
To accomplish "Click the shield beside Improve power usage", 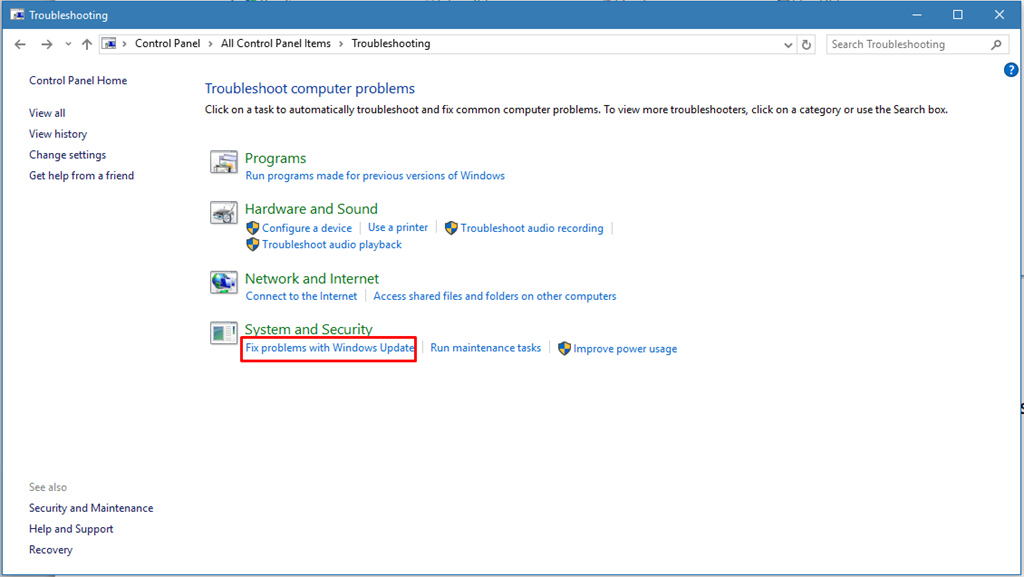I will click(x=564, y=348).
